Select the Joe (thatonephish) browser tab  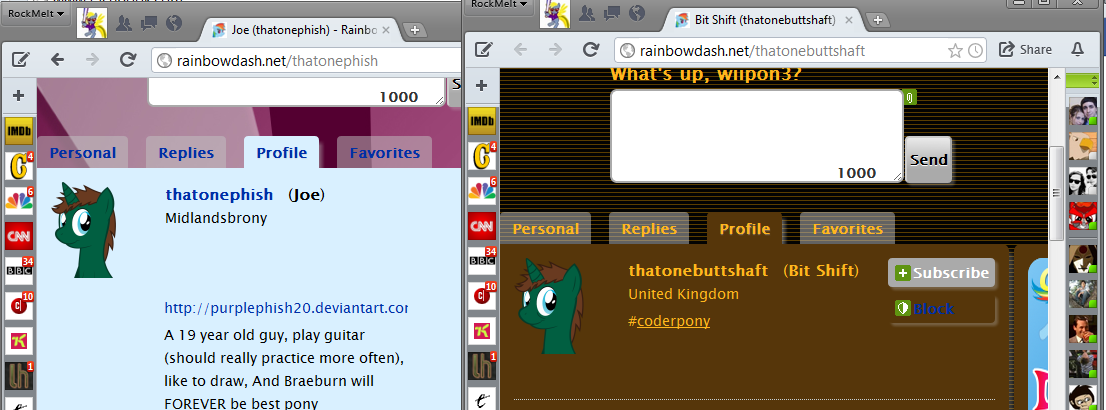pyautogui.click(x=303, y=30)
